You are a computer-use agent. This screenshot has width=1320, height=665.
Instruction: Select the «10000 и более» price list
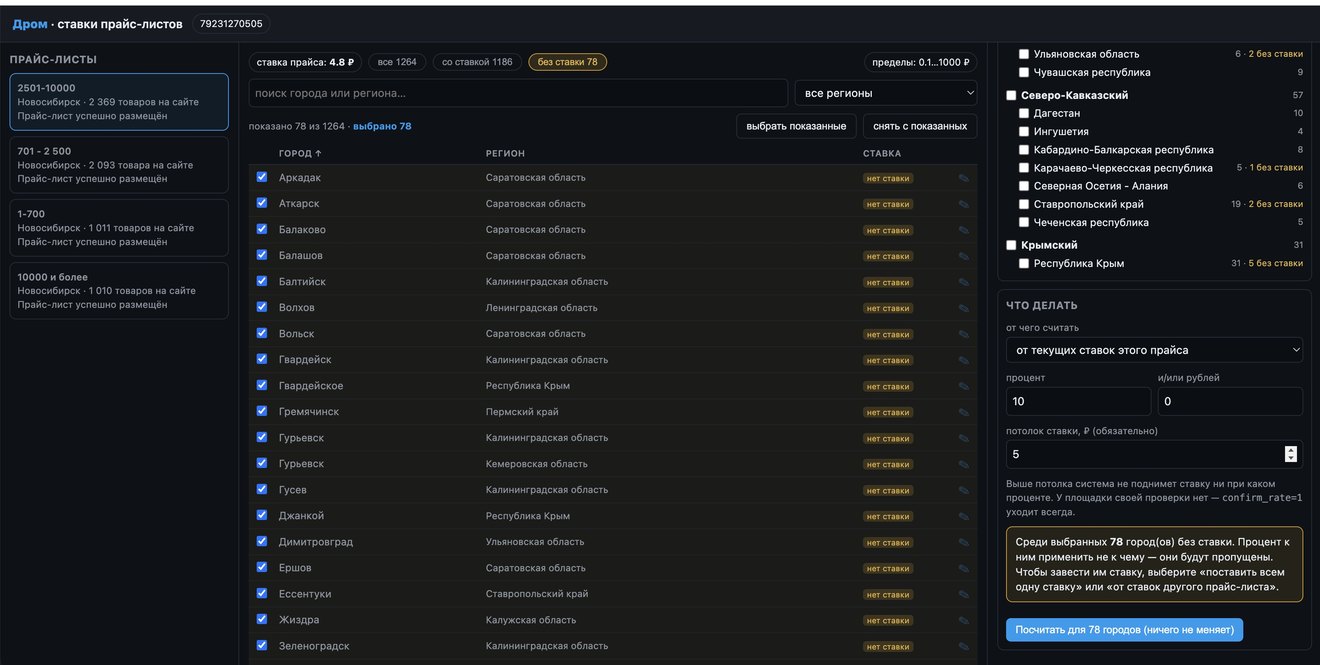click(x=119, y=291)
